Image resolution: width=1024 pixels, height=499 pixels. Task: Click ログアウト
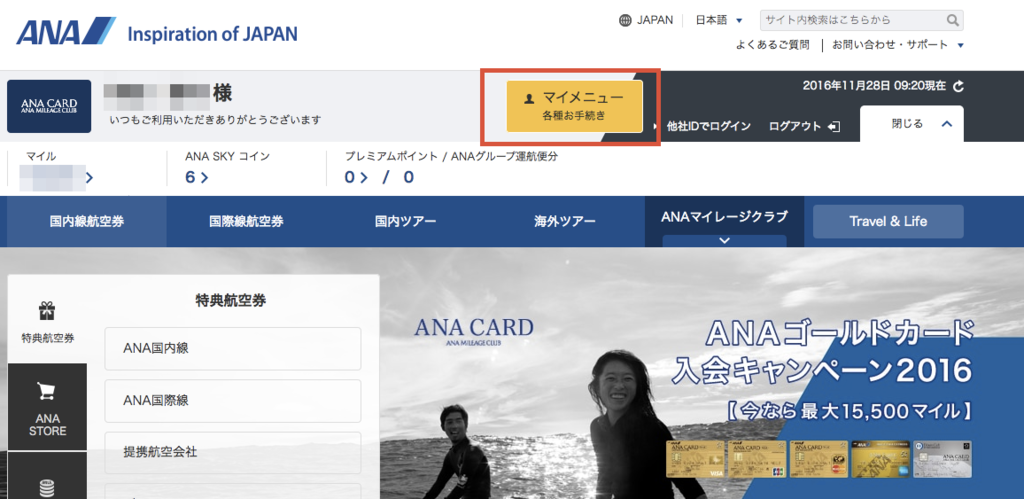794,127
